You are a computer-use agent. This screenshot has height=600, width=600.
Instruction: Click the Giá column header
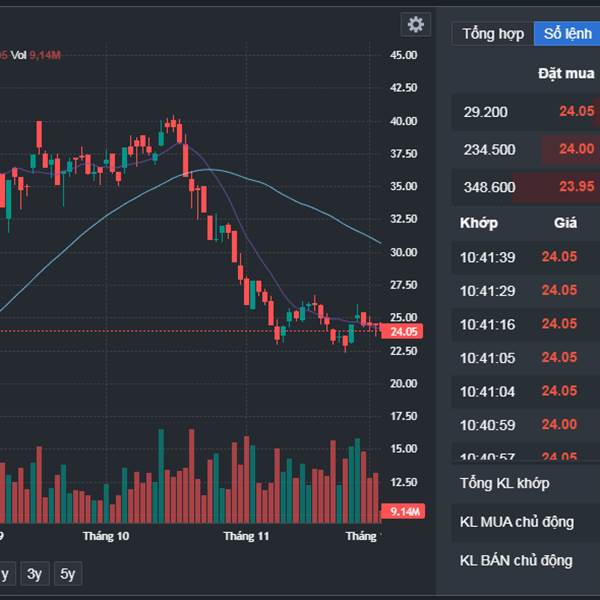pyautogui.click(x=565, y=223)
